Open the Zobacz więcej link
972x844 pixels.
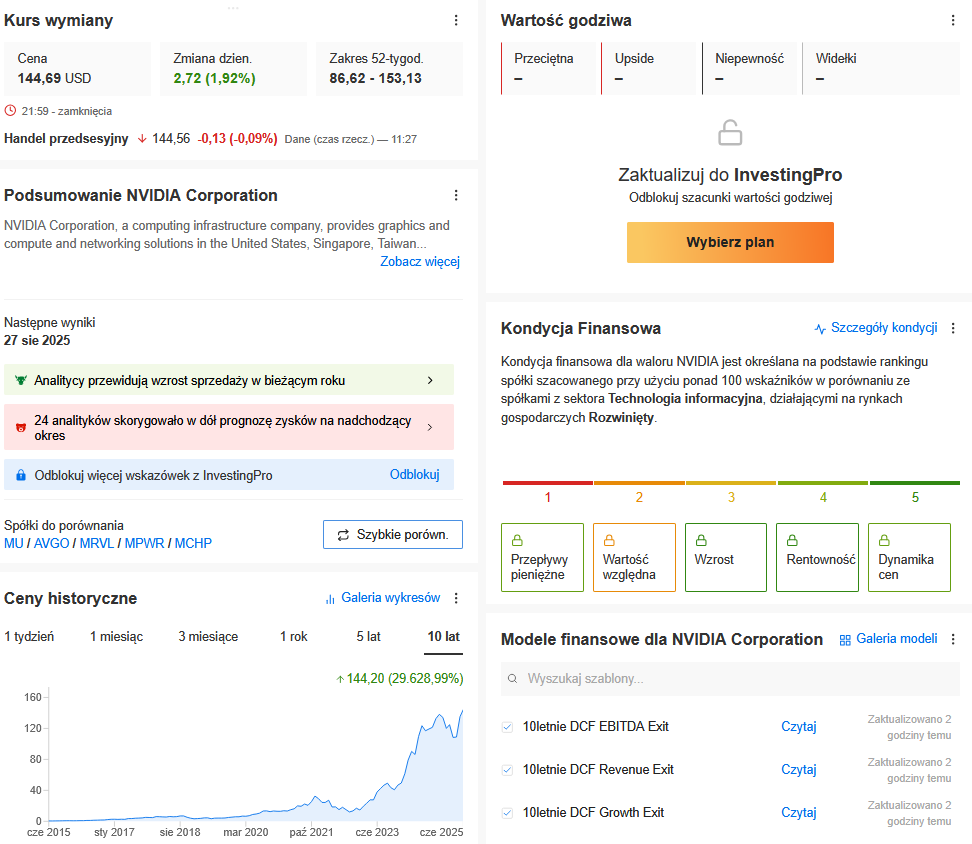click(420, 262)
